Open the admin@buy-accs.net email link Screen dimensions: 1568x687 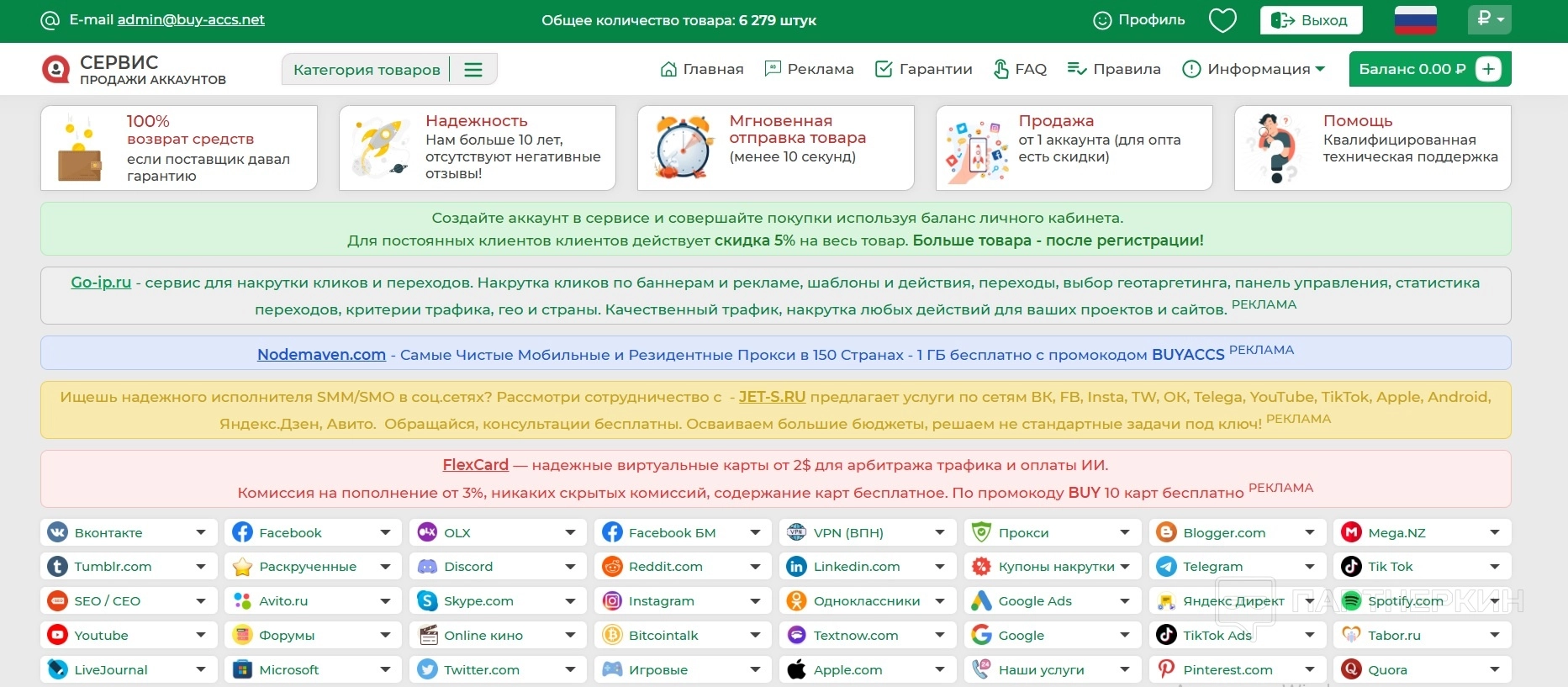pyautogui.click(x=191, y=19)
